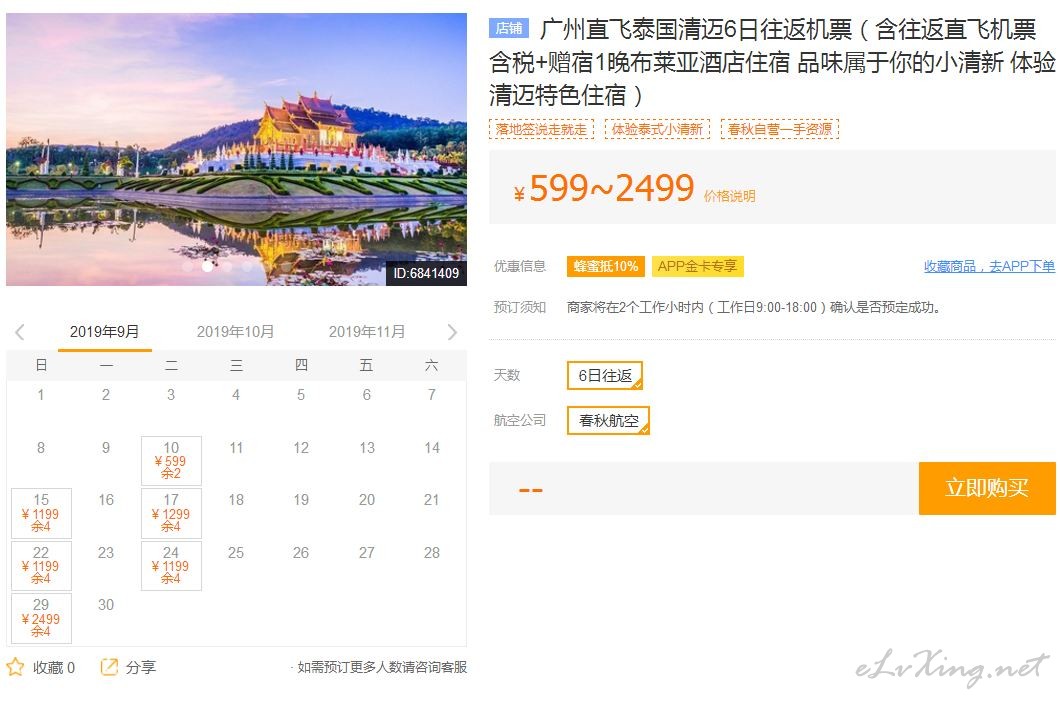This screenshot has height=701, width=1060.
Task: Open the 价格说明 price explanation
Action: tap(729, 196)
